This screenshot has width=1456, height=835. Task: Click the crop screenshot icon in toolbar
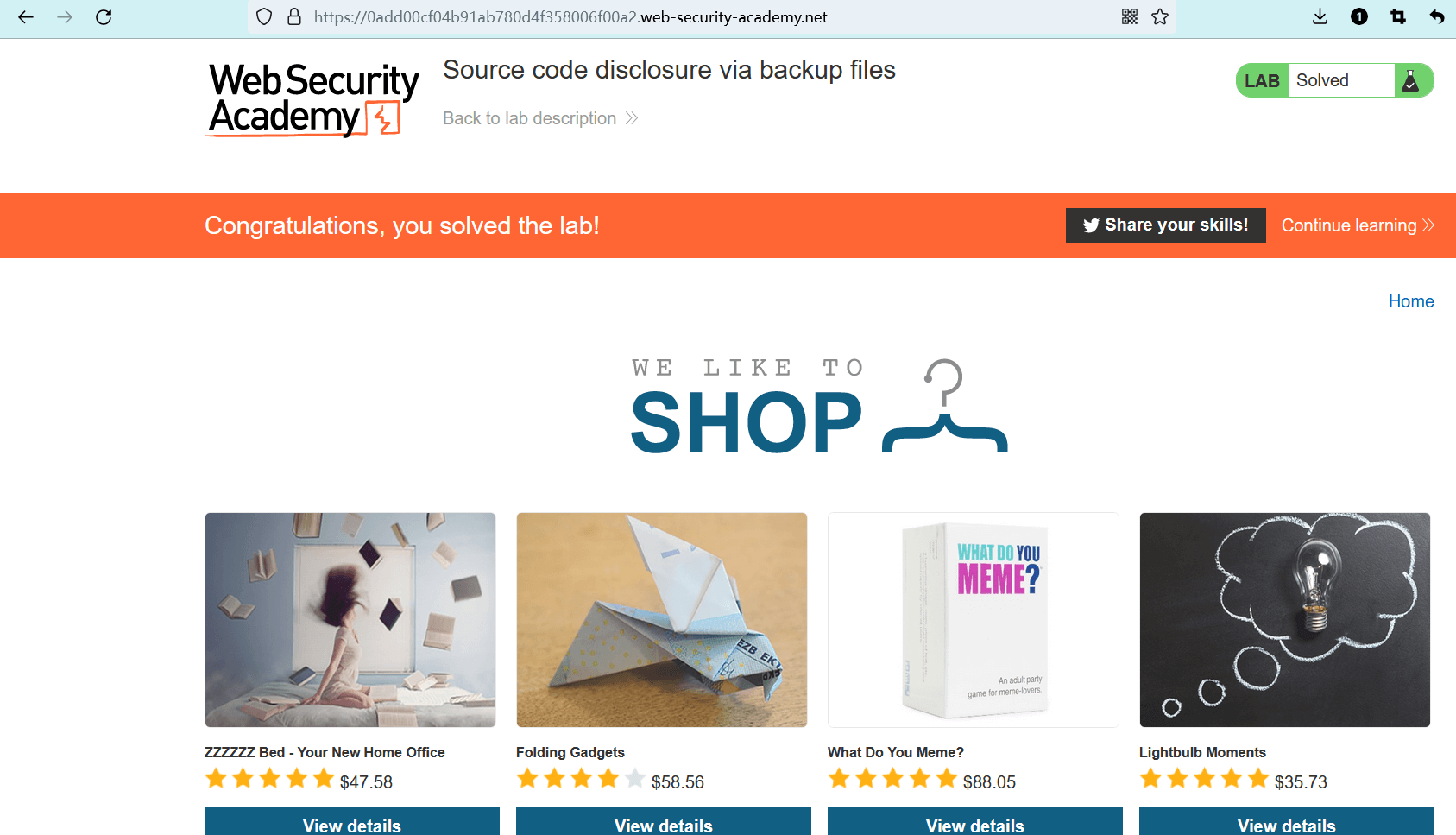pyautogui.click(x=1398, y=17)
